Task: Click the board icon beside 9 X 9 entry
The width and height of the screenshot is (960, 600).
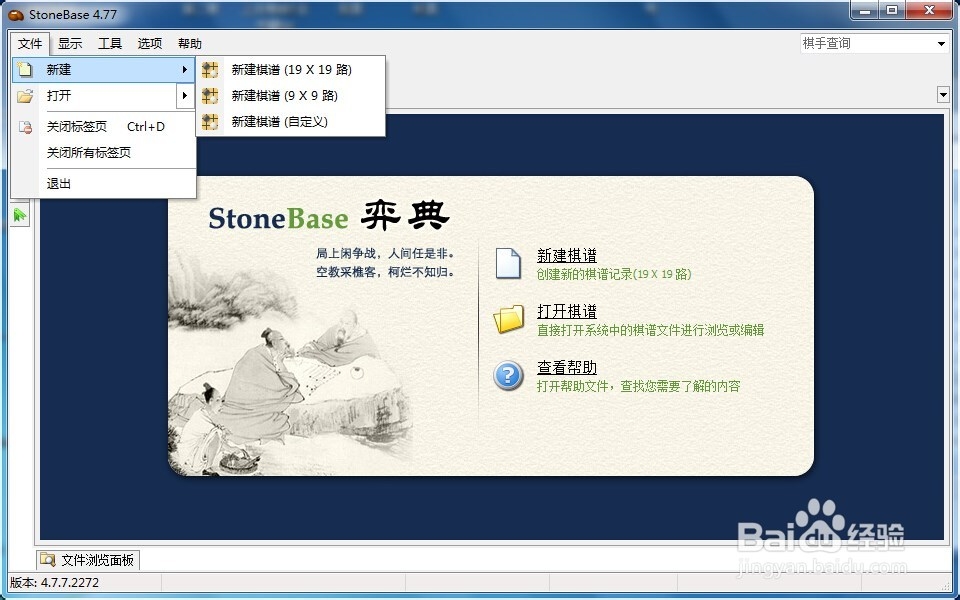Action: 210,96
